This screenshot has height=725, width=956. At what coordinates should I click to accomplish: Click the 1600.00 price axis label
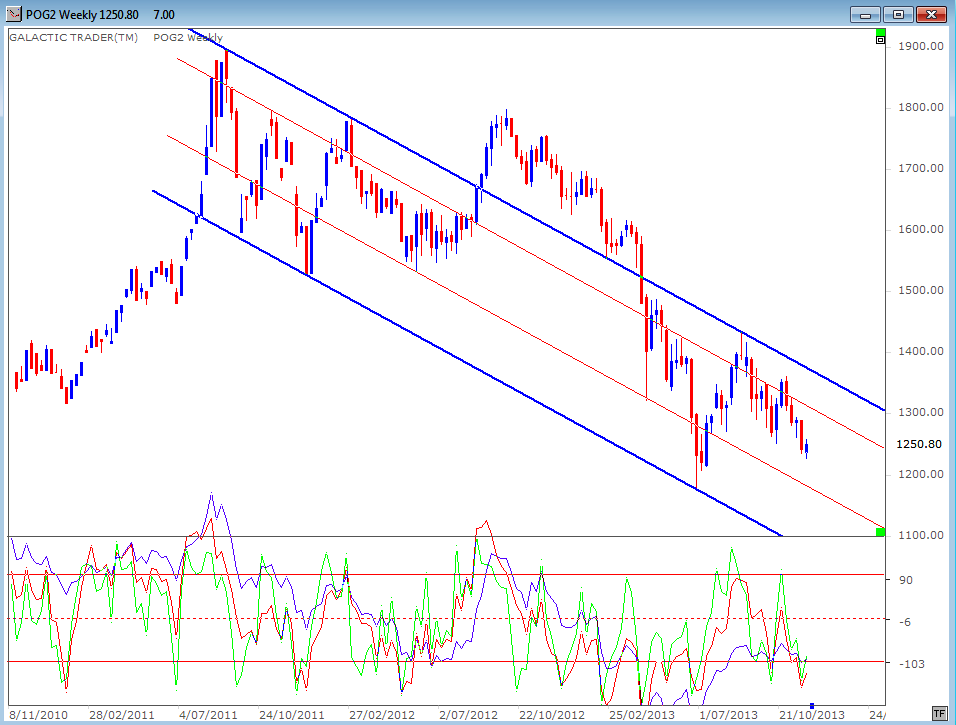pos(921,229)
